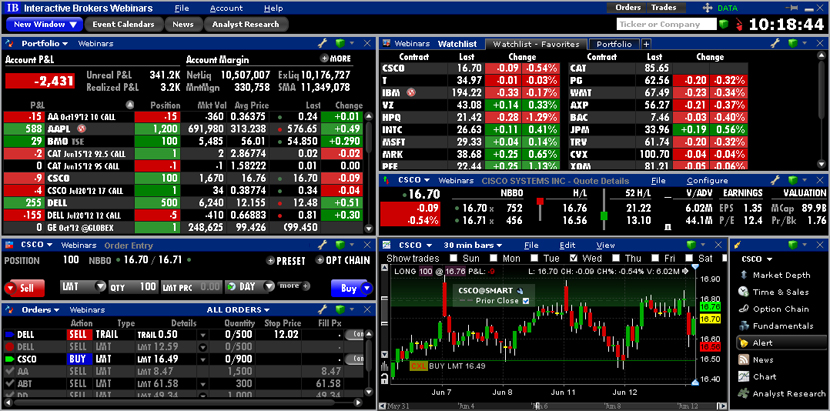Open the ALL ORDERS filter dropdown
Screen dimensions: 830x411
[238, 309]
